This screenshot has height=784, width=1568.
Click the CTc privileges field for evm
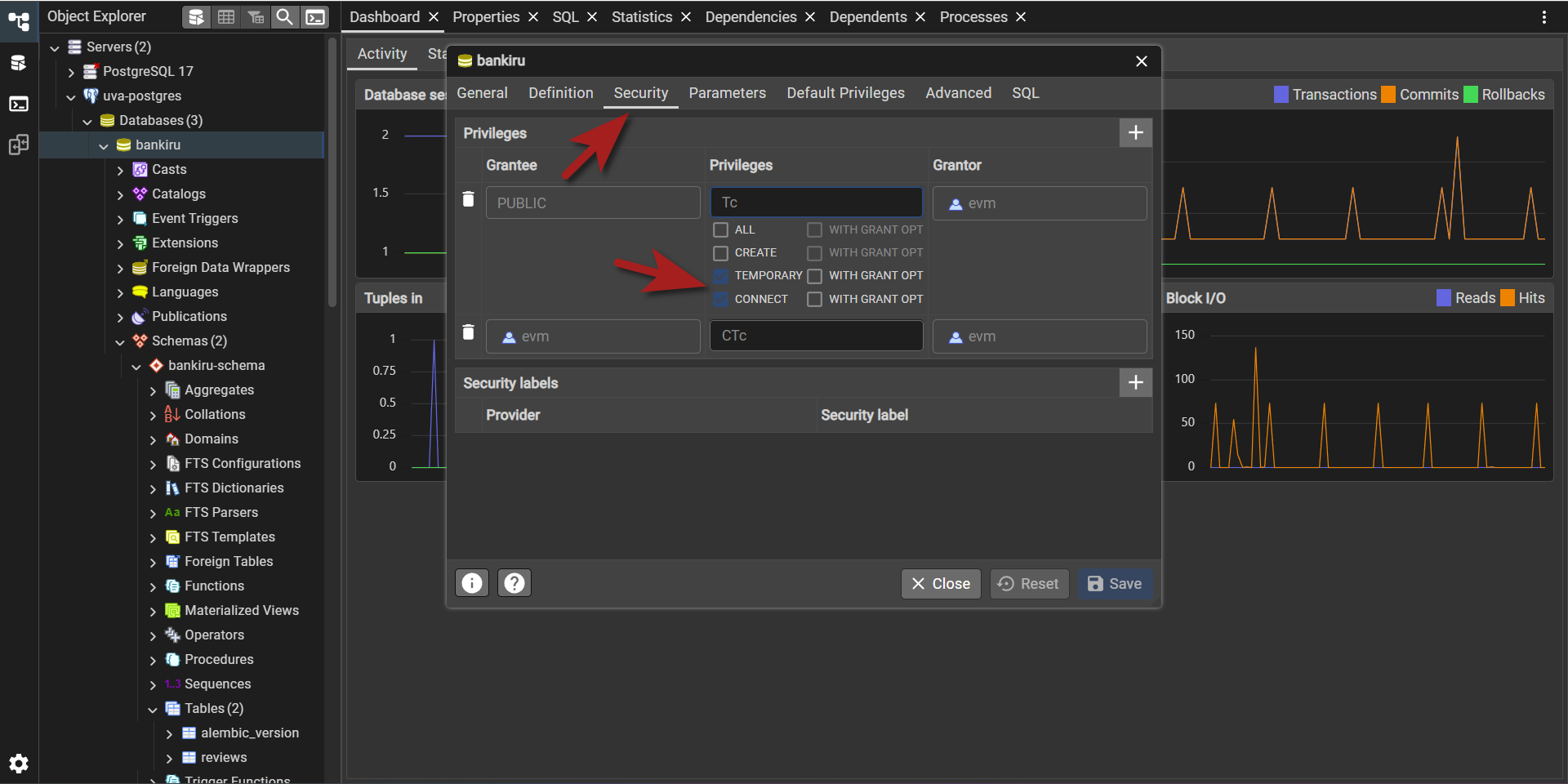pos(816,336)
